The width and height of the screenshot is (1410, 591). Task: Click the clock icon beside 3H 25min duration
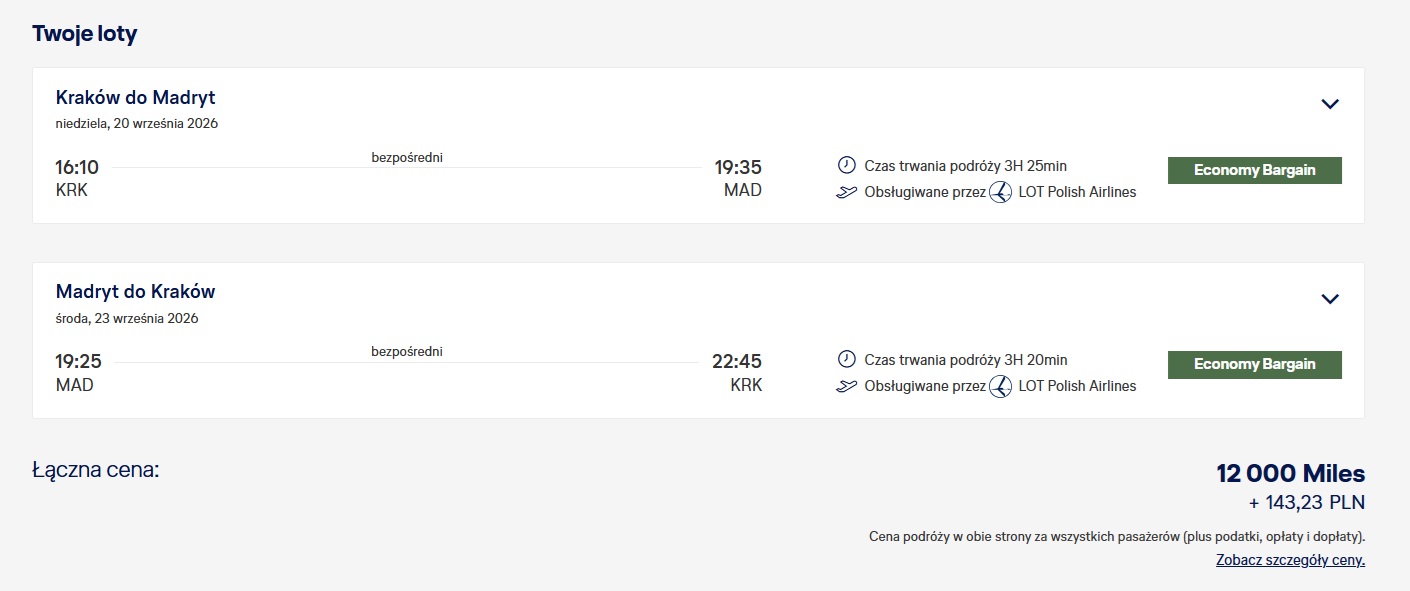tap(846, 165)
